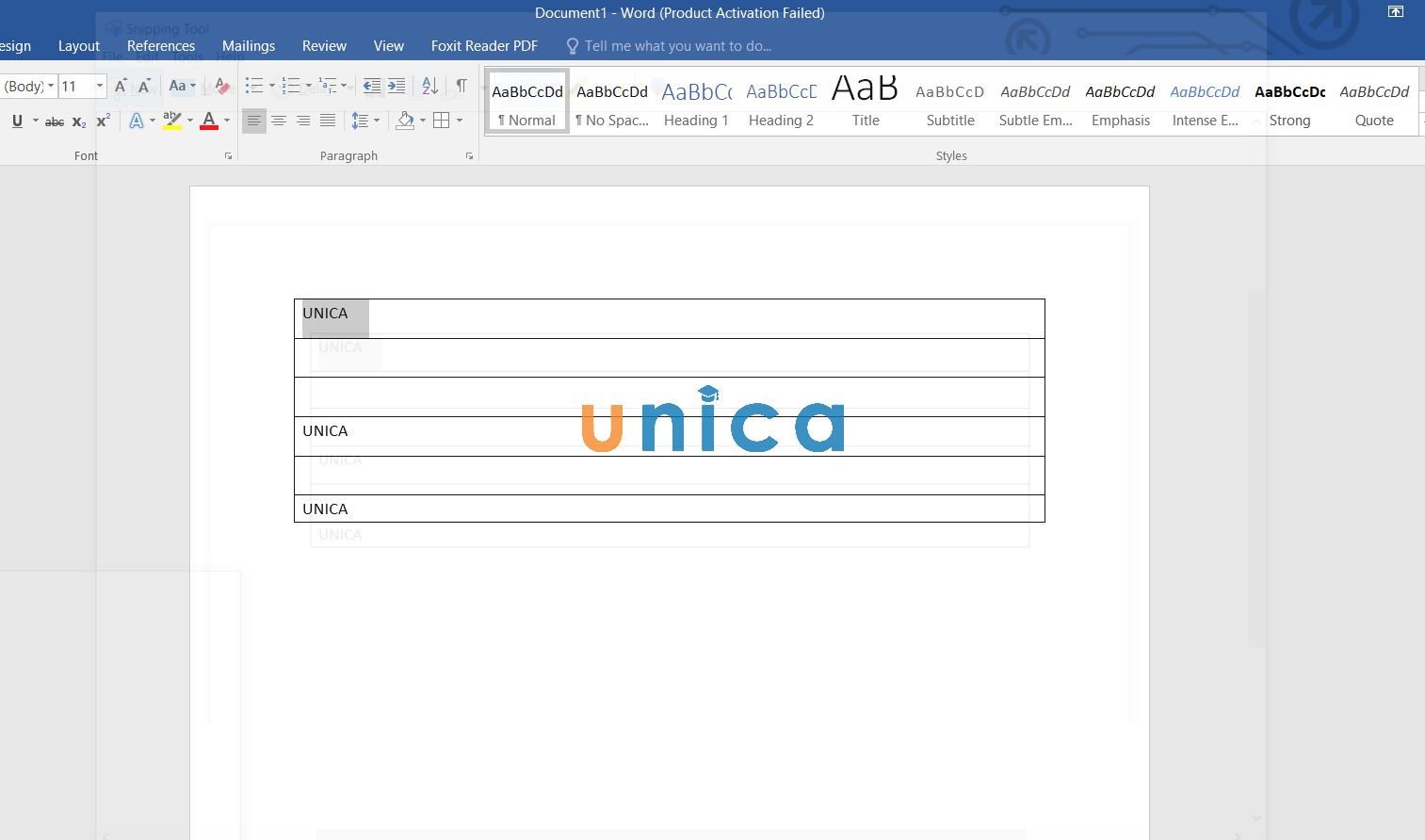Apply the Numbering list icon
Viewport: 1425px width, 840px height.
pyautogui.click(x=291, y=86)
